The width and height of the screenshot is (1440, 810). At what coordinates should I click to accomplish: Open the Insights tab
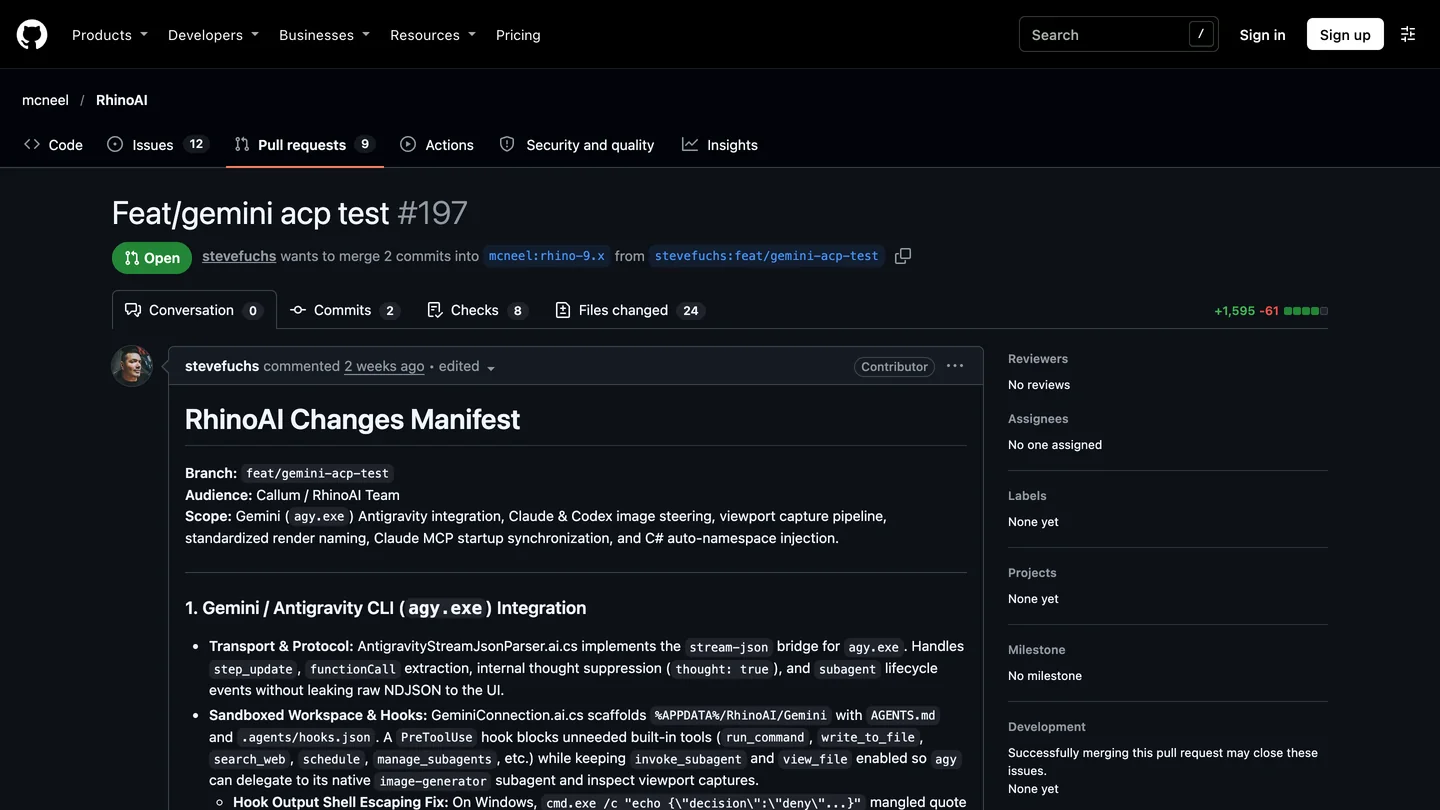click(x=720, y=145)
